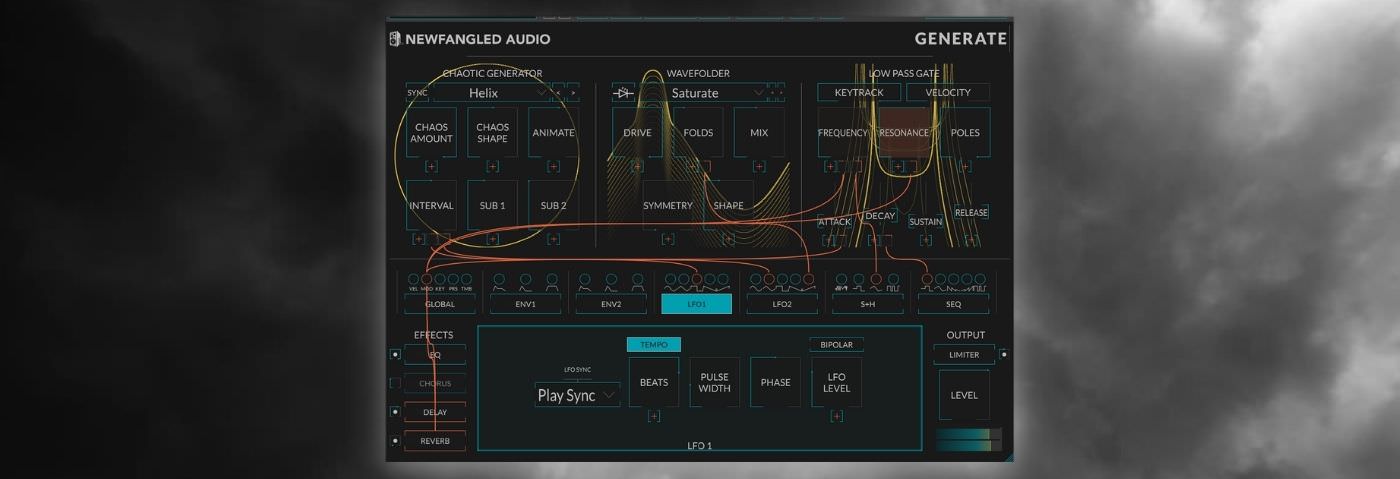Disable the TEMPO toggle for LFO 1

point(654,344)
